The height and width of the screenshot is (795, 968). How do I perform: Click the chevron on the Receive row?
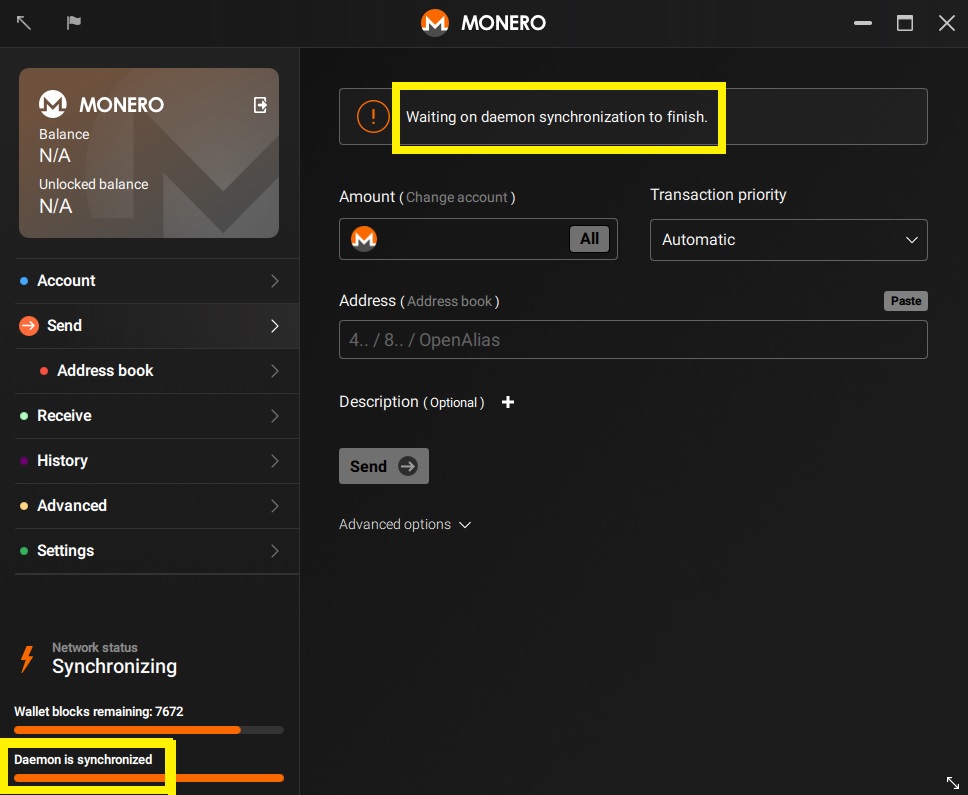(x=275, y=416)
